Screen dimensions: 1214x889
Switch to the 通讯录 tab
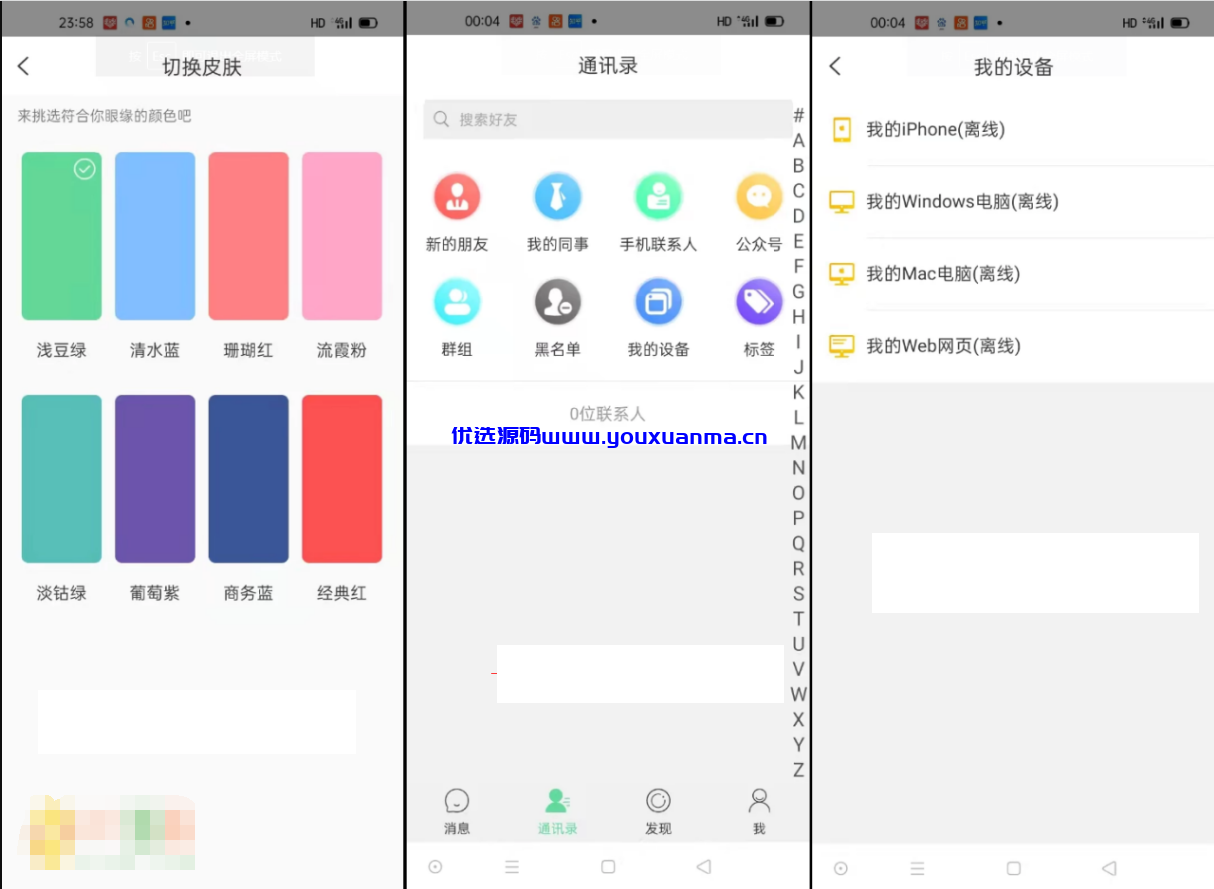point(557,811)
